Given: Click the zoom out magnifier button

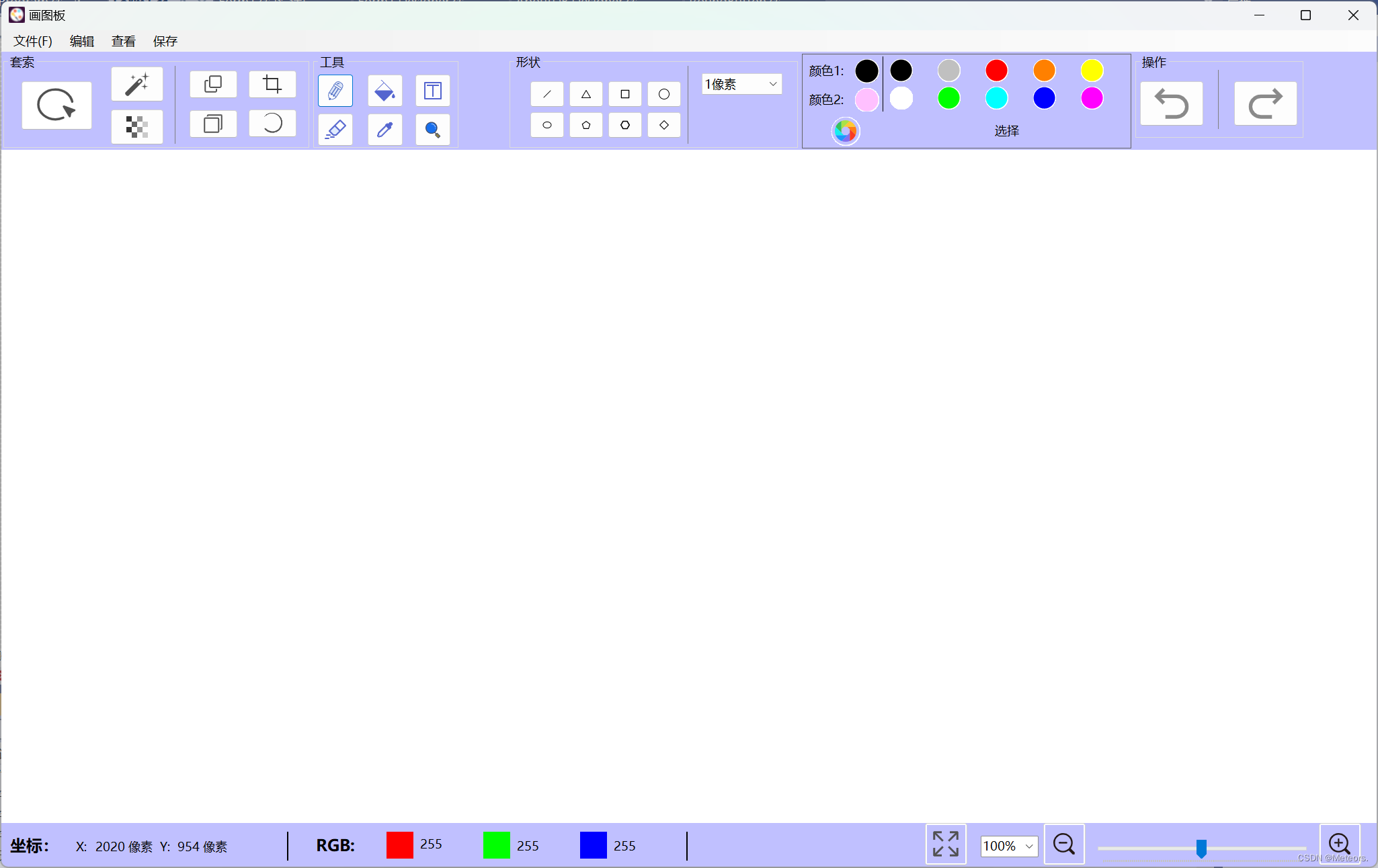Looking at the screenshot, I should point(1064,844).
